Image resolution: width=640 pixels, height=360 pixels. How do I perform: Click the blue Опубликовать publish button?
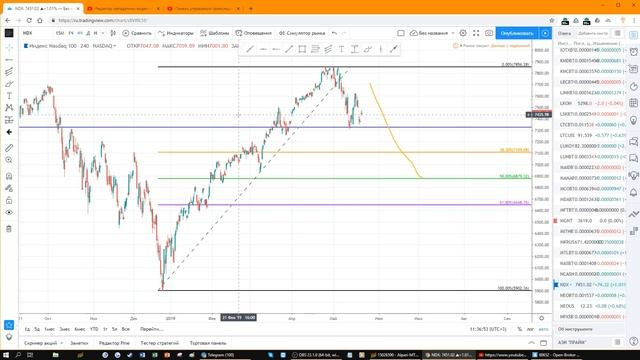tap(517, 33)
